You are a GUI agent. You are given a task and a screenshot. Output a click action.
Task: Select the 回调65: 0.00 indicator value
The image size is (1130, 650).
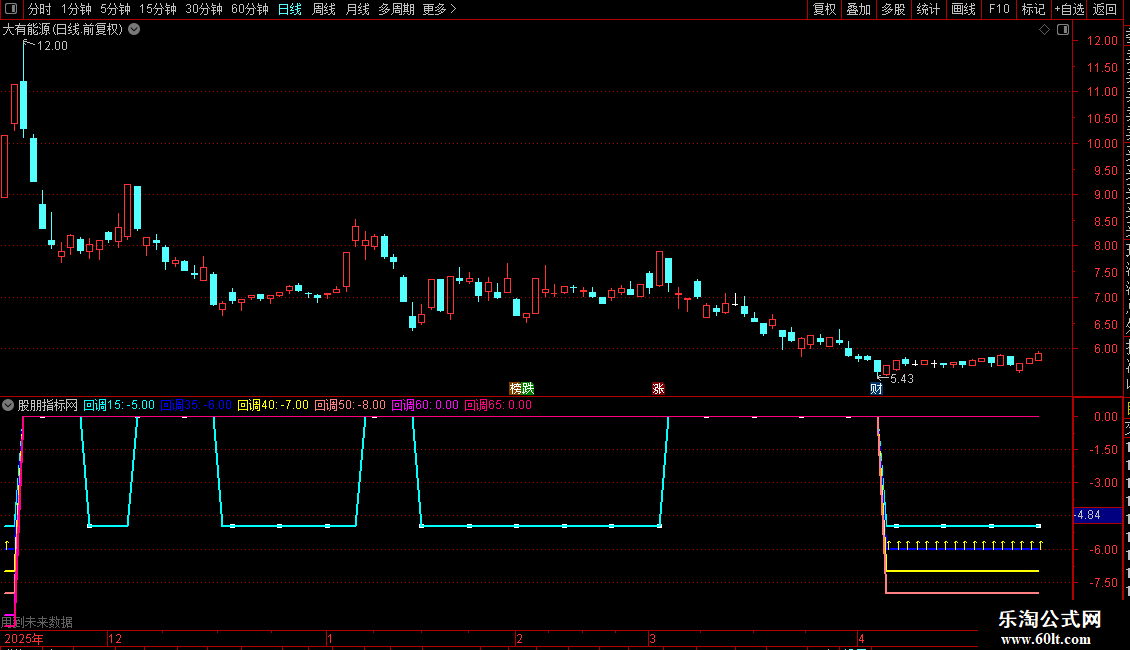498,405
